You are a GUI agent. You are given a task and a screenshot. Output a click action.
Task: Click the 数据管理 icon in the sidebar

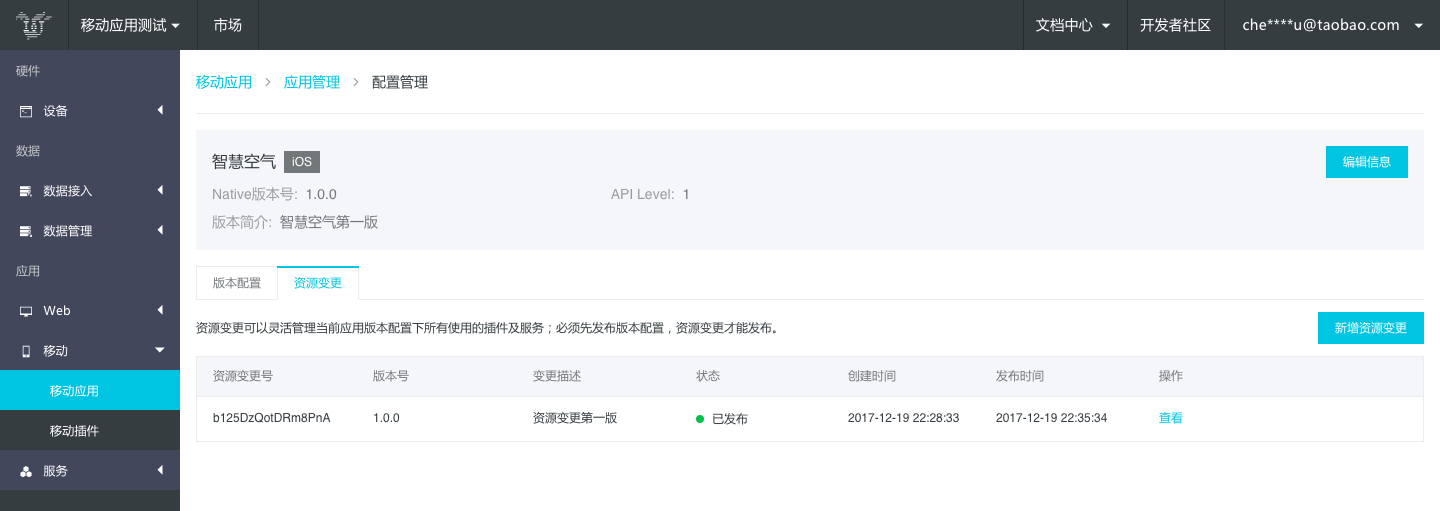click(26, 231)
